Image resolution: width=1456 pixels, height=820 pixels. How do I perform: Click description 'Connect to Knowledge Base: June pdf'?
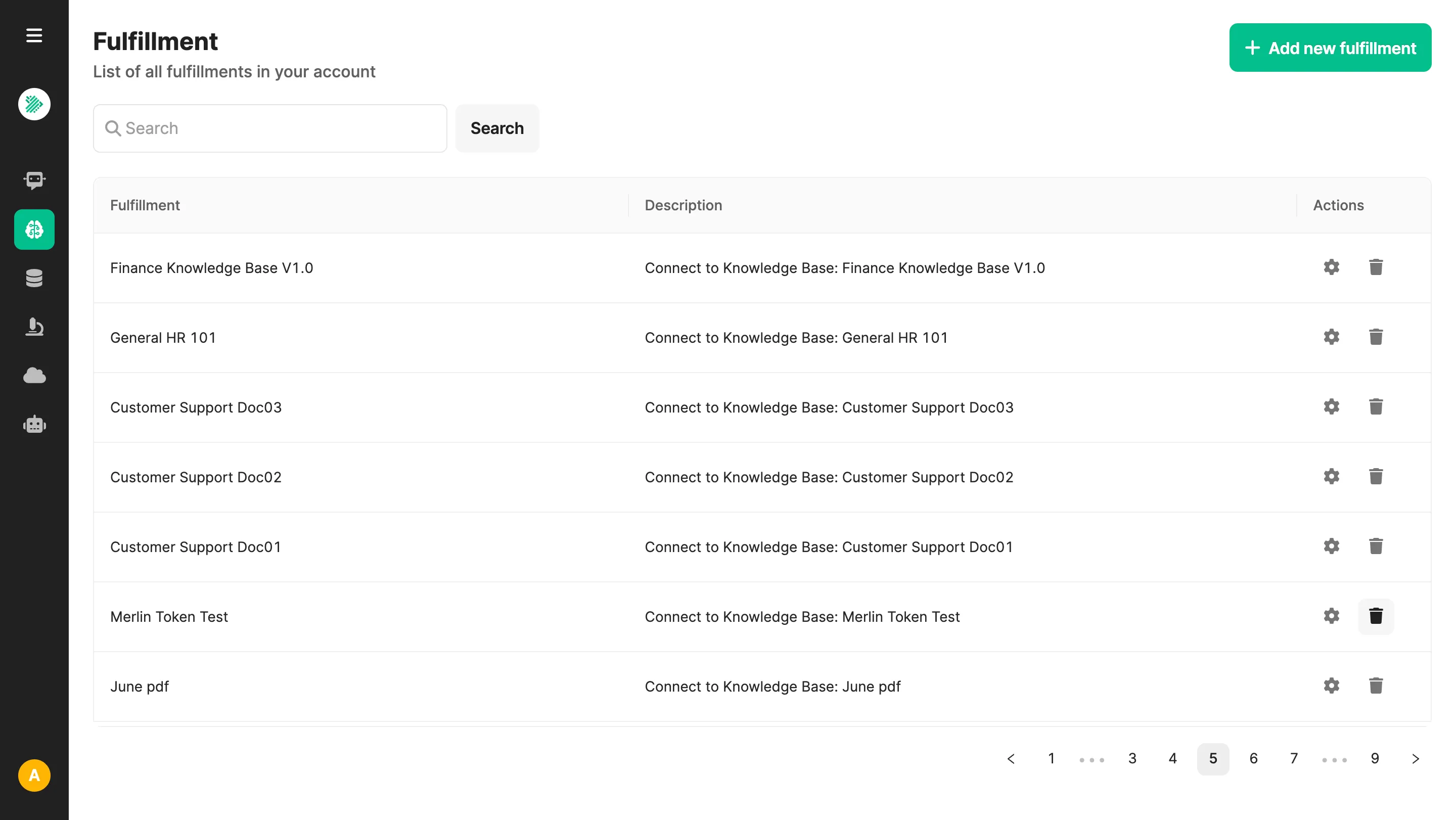[772, 687]
